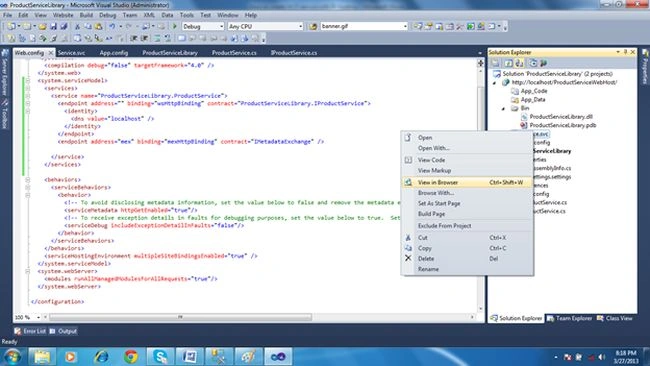Switch to the ProductService.cs tab

pos(234,53)
